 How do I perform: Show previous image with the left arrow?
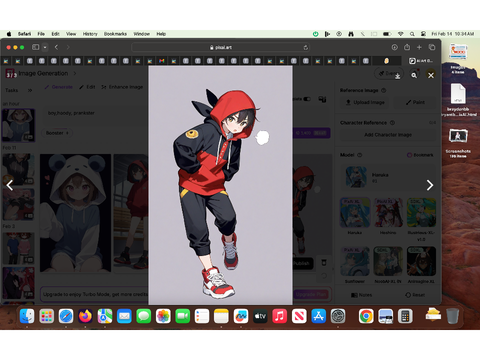click(10, 185)
